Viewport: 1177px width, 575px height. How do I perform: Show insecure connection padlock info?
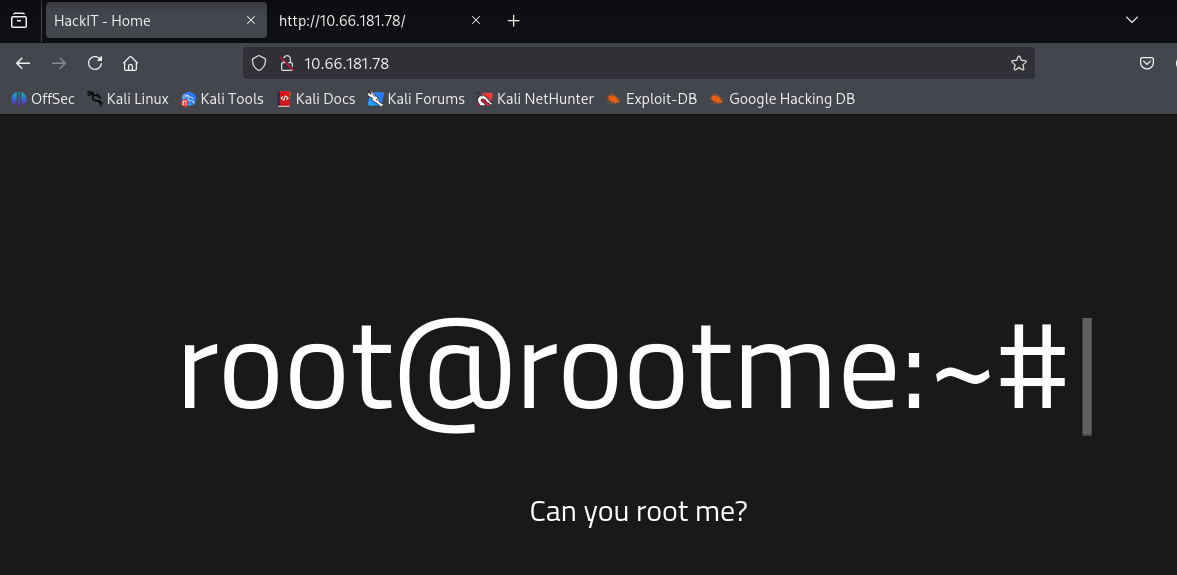pos(285,63)
